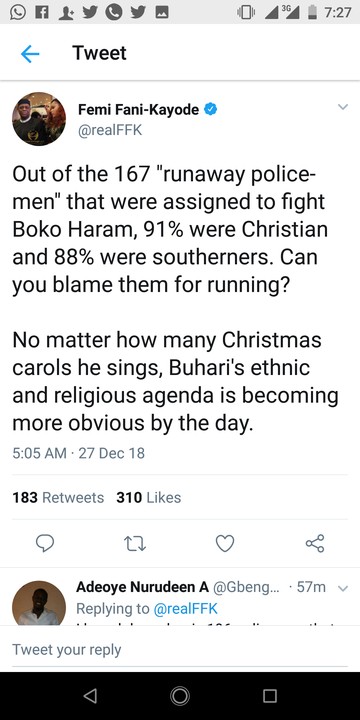Tap the retweet arrows icon
Viewport: 360px width, 720px height.
click(135, 544)
